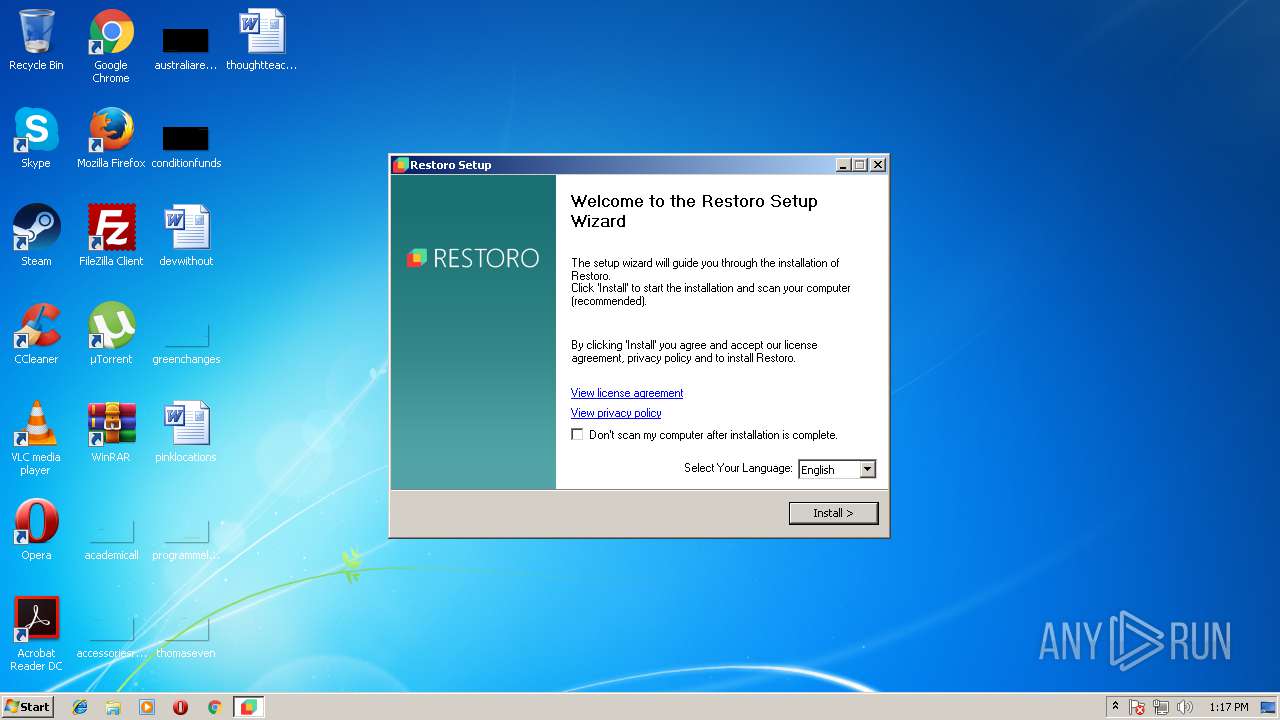The width and height of the screenshot is (1280, 720).
Task: Launch the µTorrent desktop shortcut
Action: pos(111,334)
